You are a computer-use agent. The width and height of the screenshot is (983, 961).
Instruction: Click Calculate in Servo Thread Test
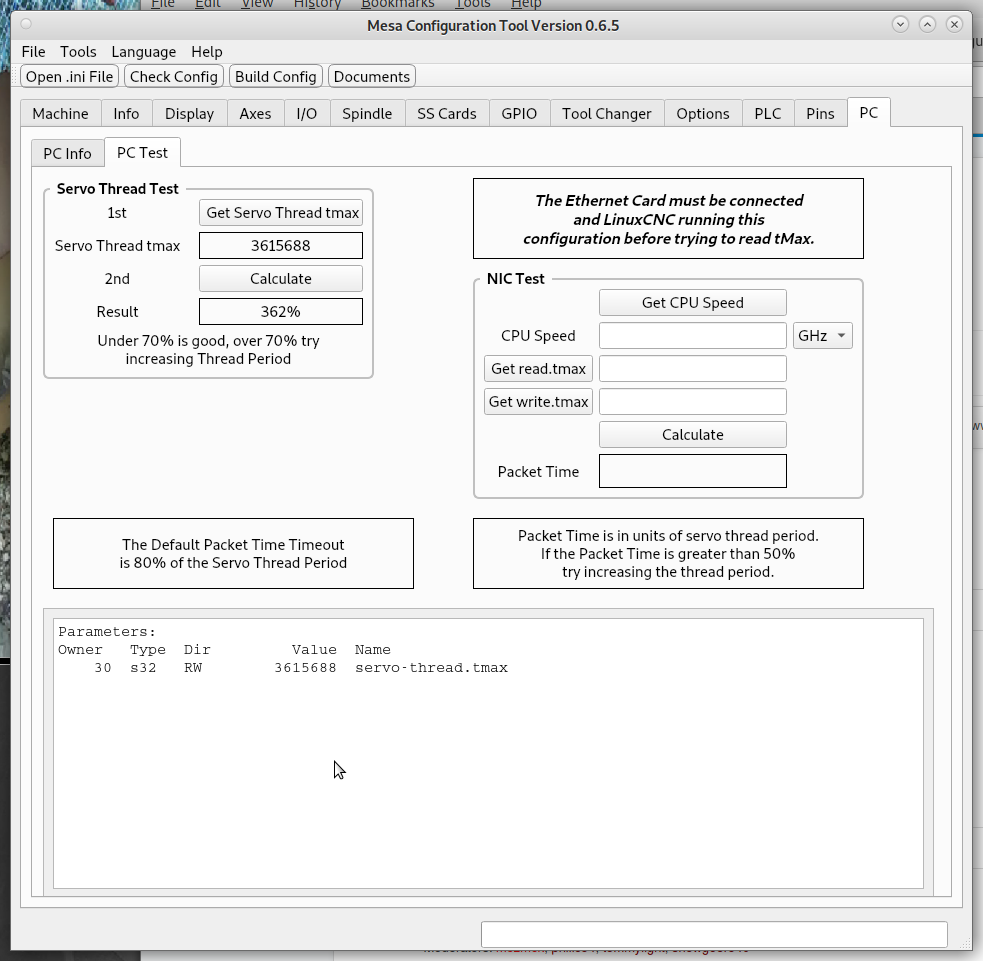(x=281, y=279)
